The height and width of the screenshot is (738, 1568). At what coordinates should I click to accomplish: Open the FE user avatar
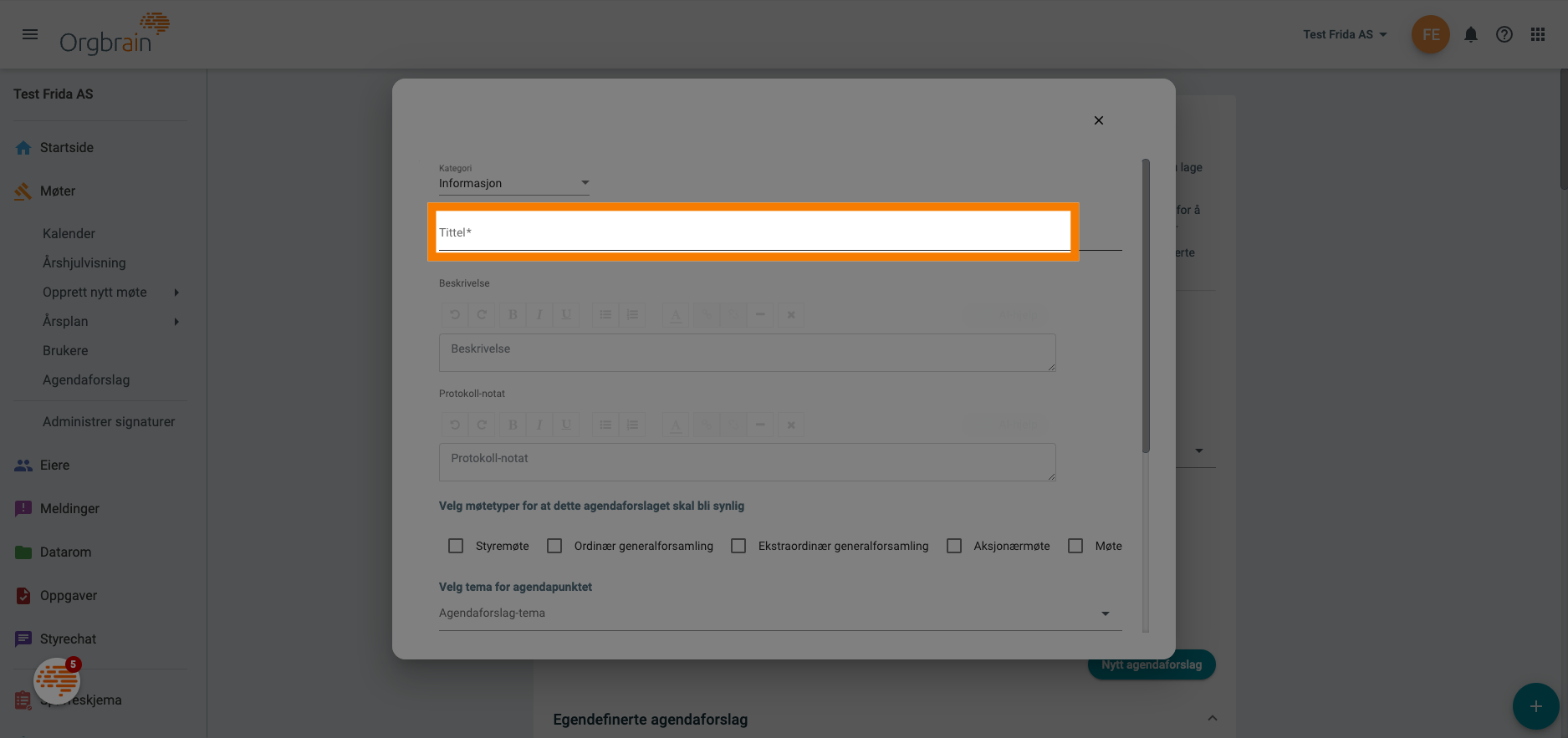[x=1431, y=34]
